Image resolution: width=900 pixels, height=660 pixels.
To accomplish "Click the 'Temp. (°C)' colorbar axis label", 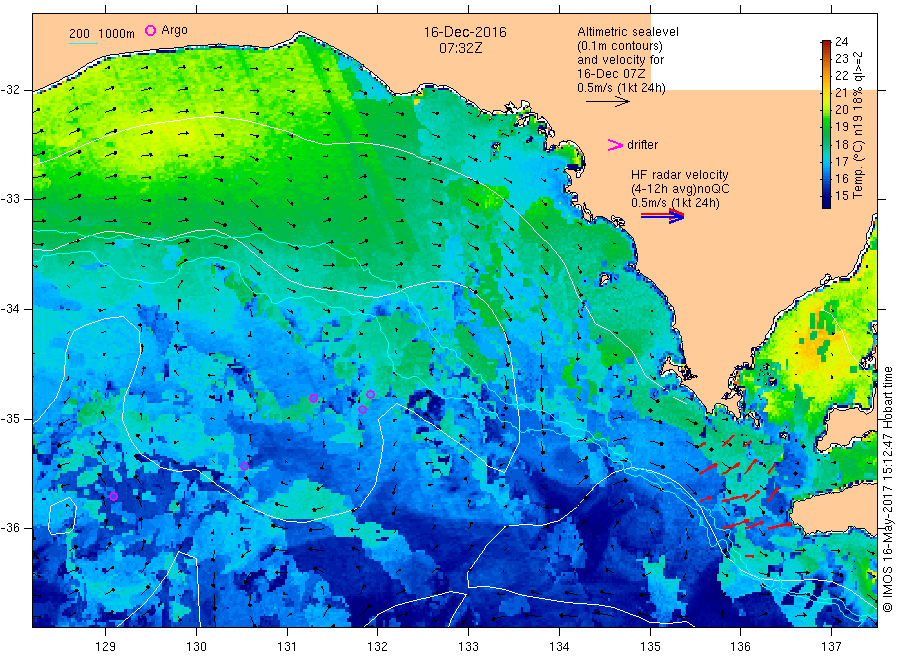I will (x=859, y=168).
